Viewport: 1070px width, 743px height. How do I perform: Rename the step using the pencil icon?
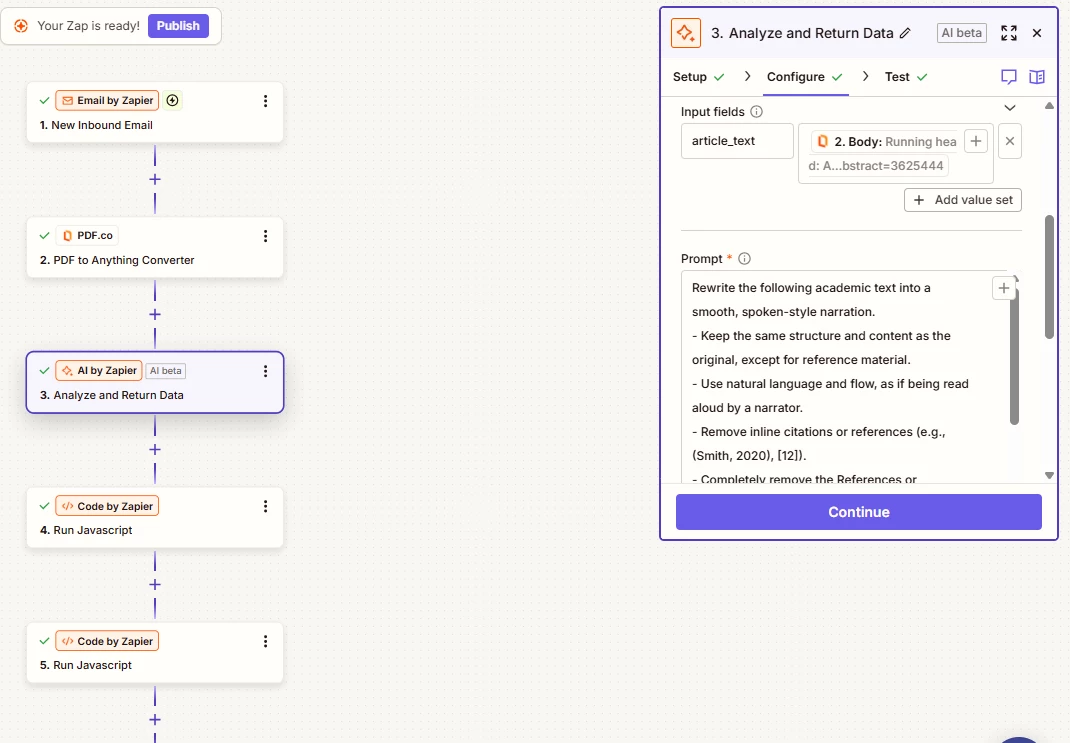pos(906,33)
